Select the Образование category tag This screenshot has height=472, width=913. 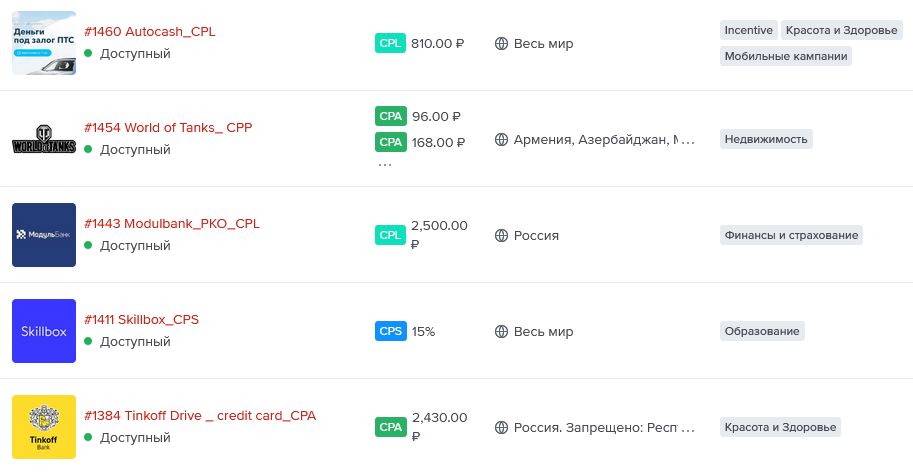[x=762, y=331]
